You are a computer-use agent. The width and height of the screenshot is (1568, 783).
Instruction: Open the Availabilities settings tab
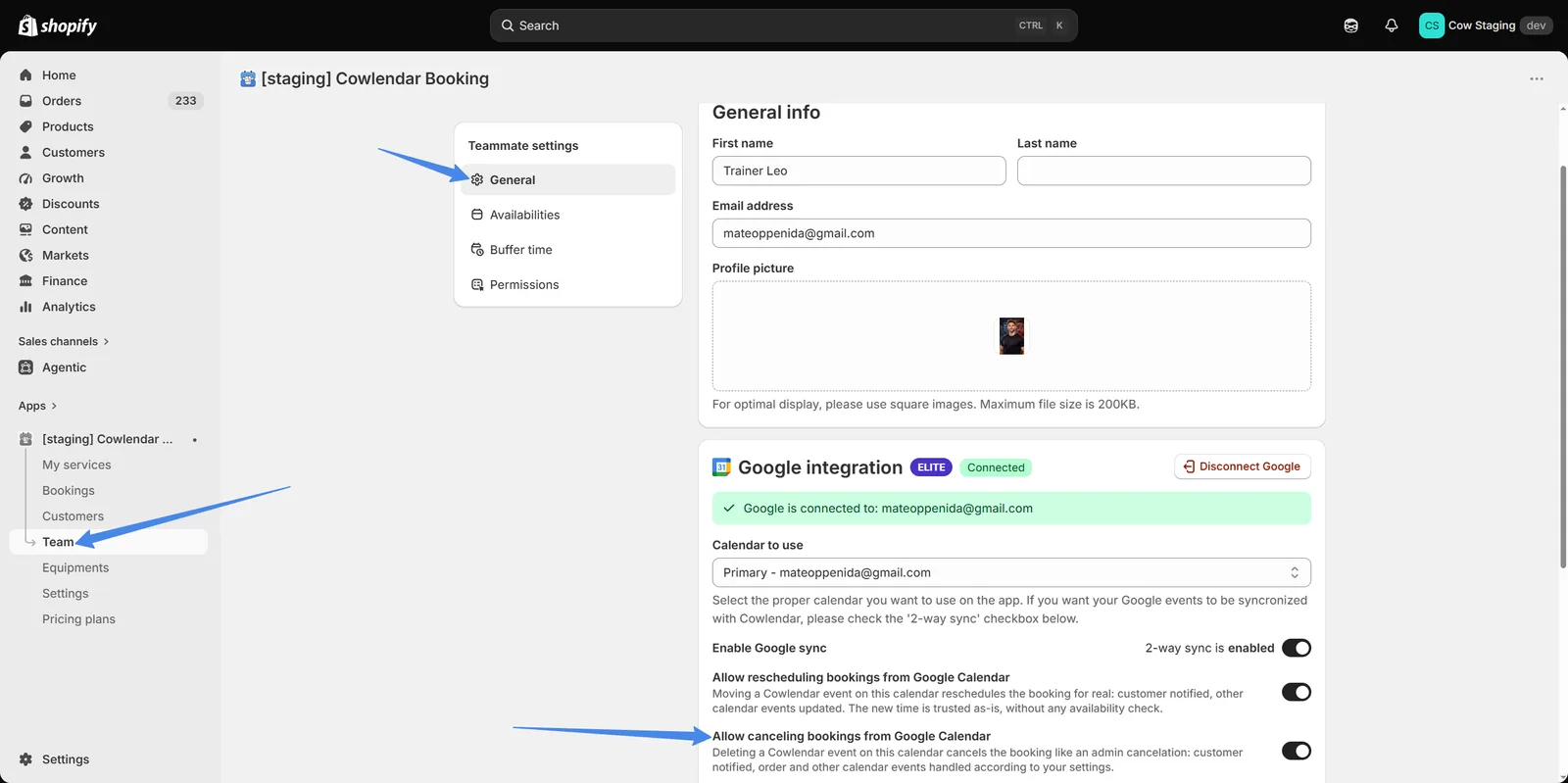567,215
